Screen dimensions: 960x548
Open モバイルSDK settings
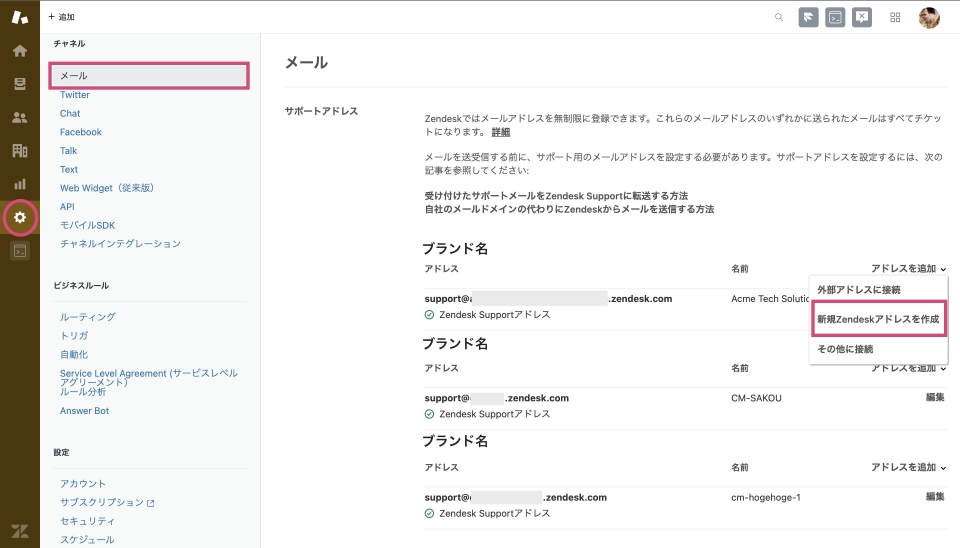pyautogui.click(x=88, y=225)
